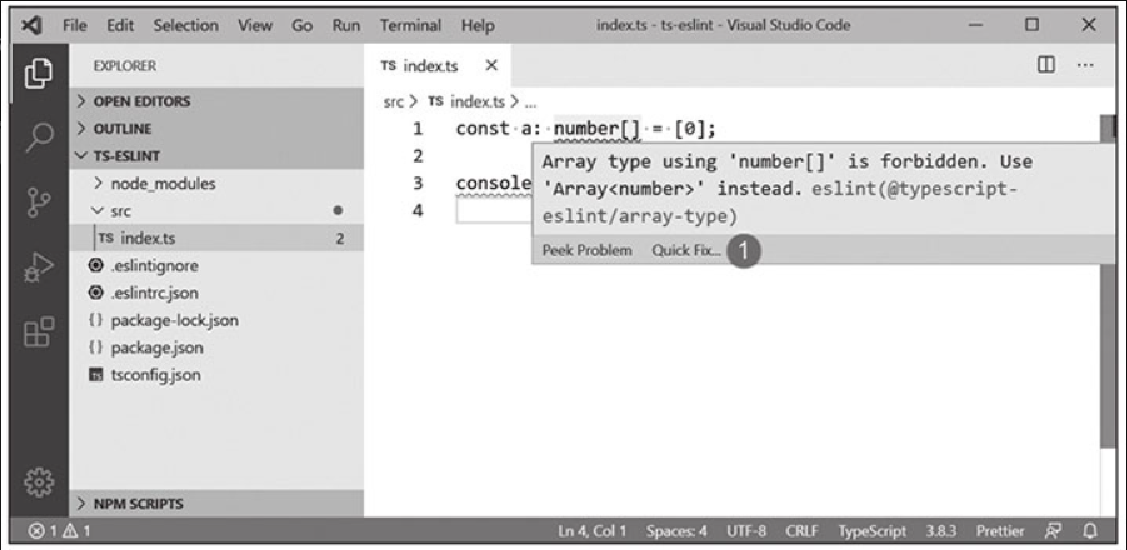Open the Source Control view
Screen dimensions: 1127x550
pyautogui.click(x=38, y=202)
